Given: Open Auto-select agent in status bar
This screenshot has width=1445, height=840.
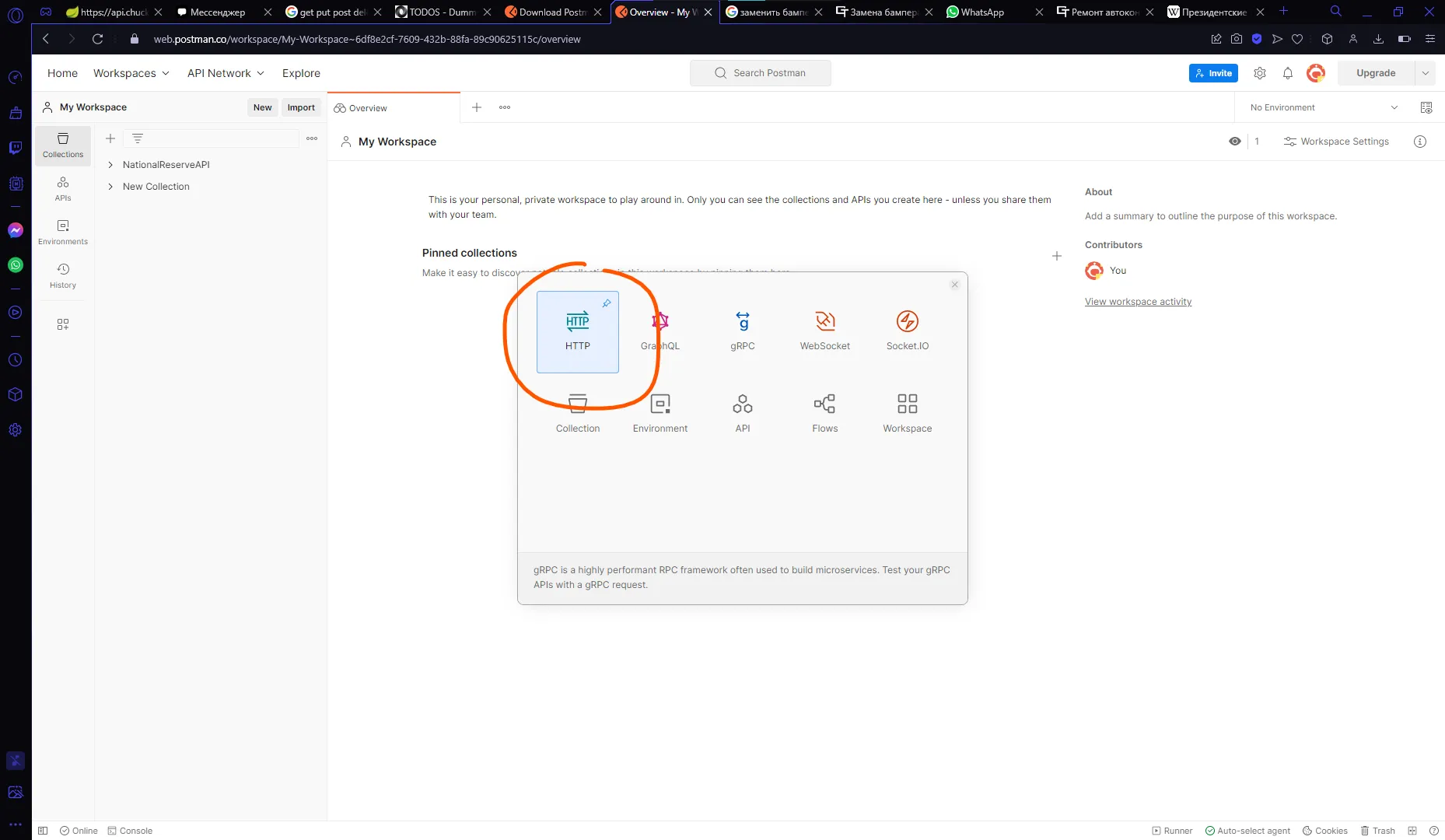Looking at the screenshot, I should click(1247, 831).
